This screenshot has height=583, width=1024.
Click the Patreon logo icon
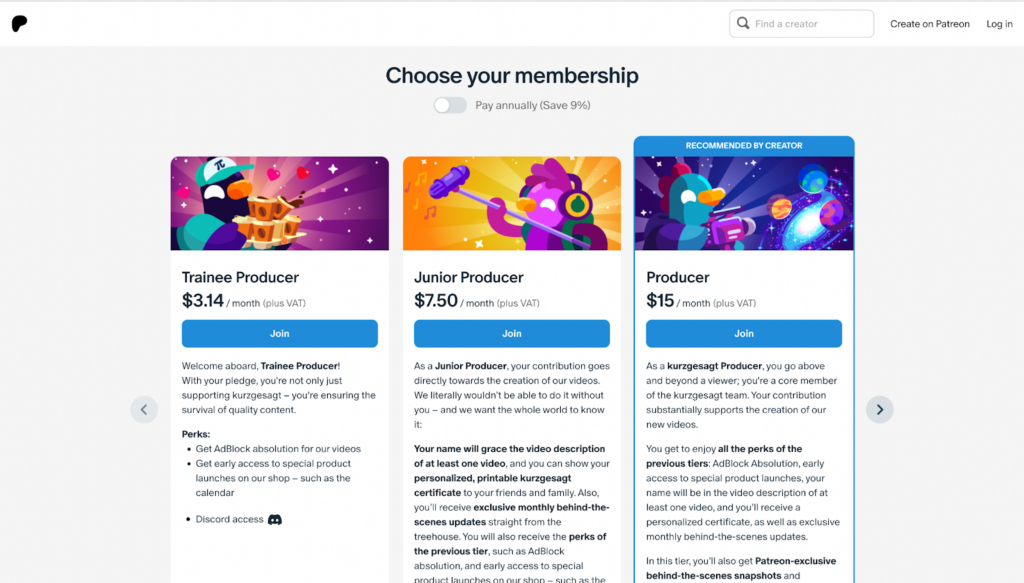coord(20,24)
